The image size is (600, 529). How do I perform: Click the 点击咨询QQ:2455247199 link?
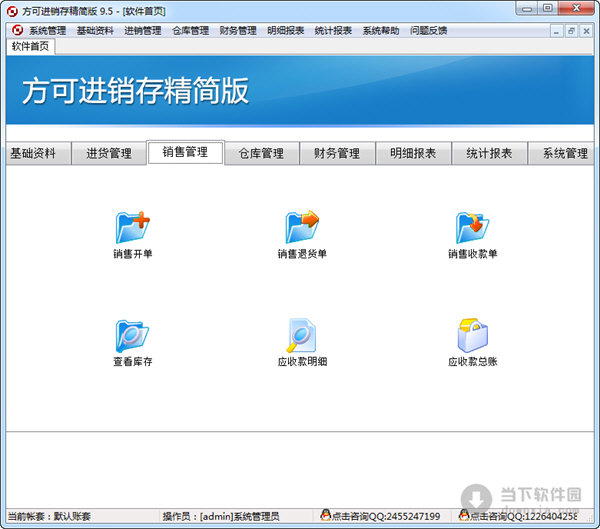pos(386,516)
